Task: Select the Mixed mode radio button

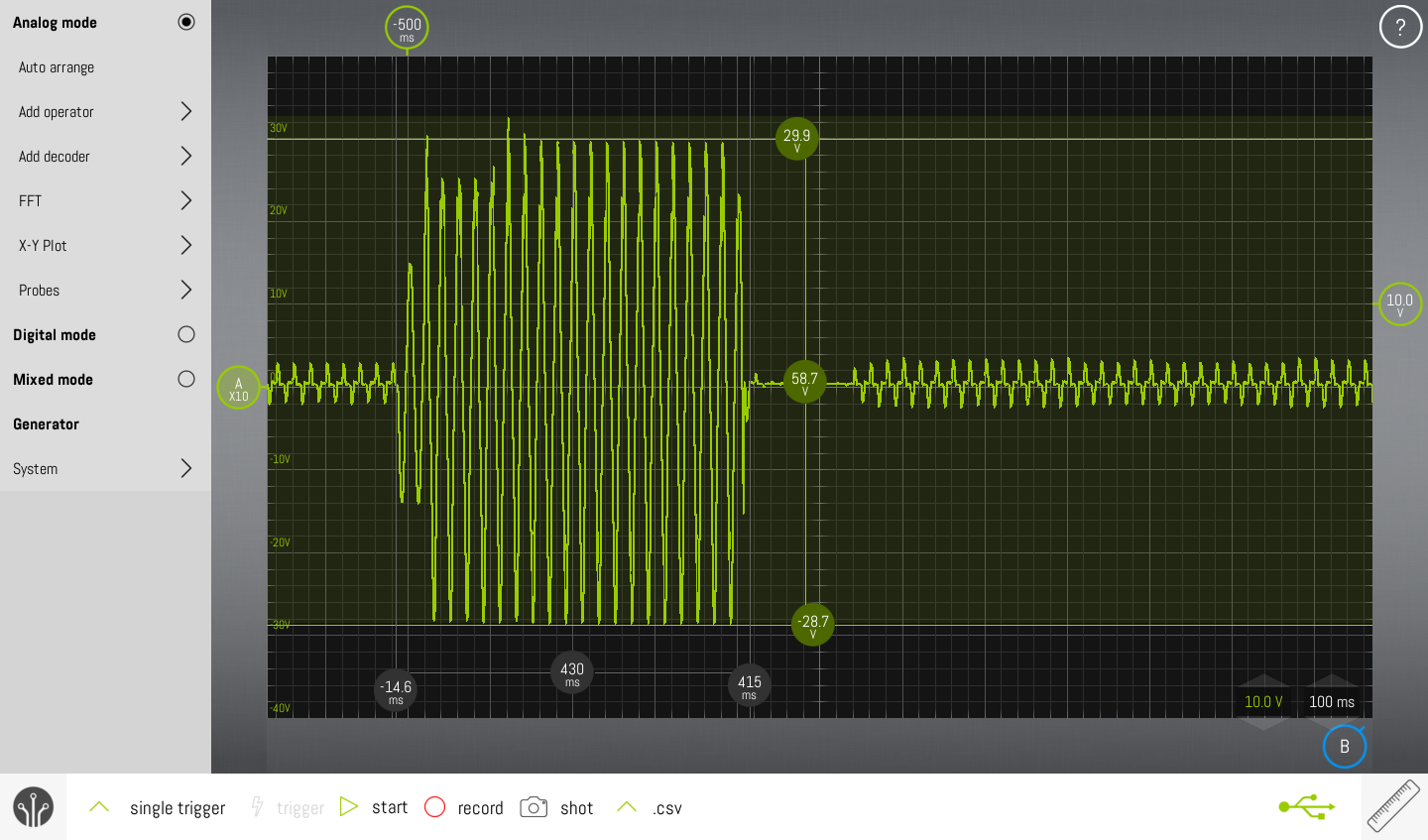Action: click(x=185, y=379)
